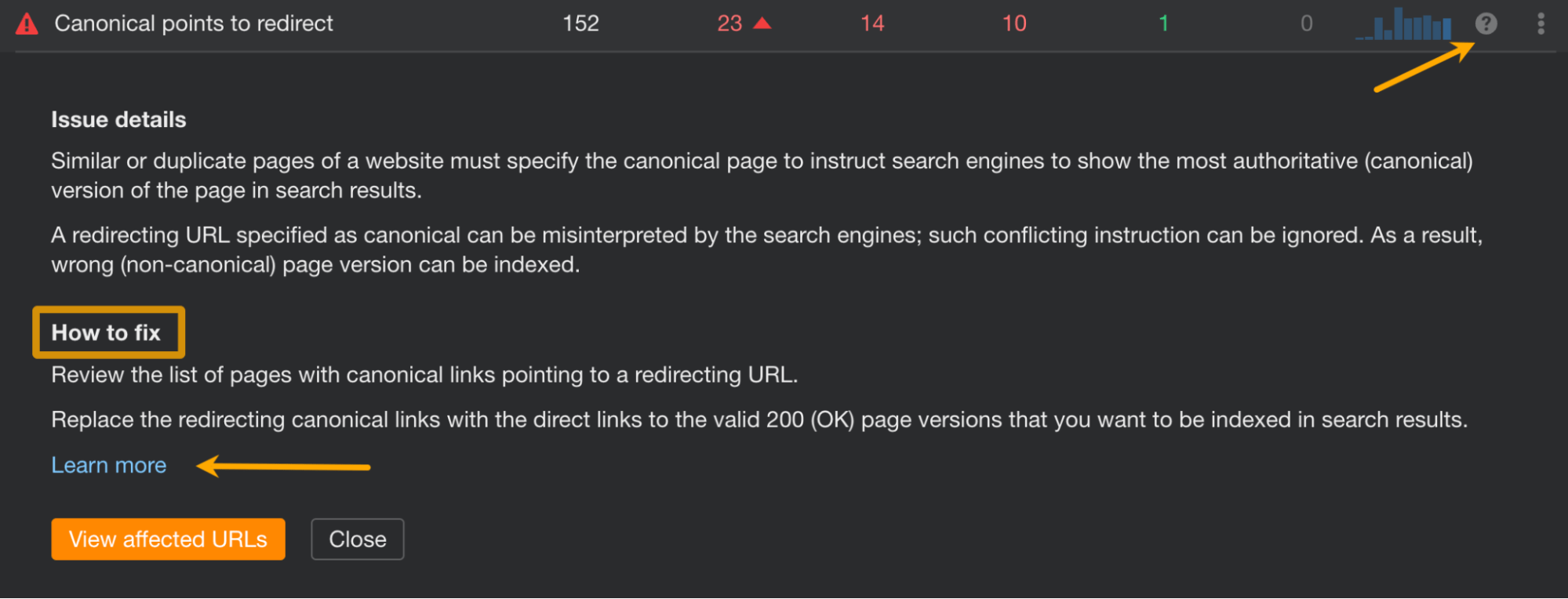Click the red value 14
The image size is (1568, 599).
[871, 23]
